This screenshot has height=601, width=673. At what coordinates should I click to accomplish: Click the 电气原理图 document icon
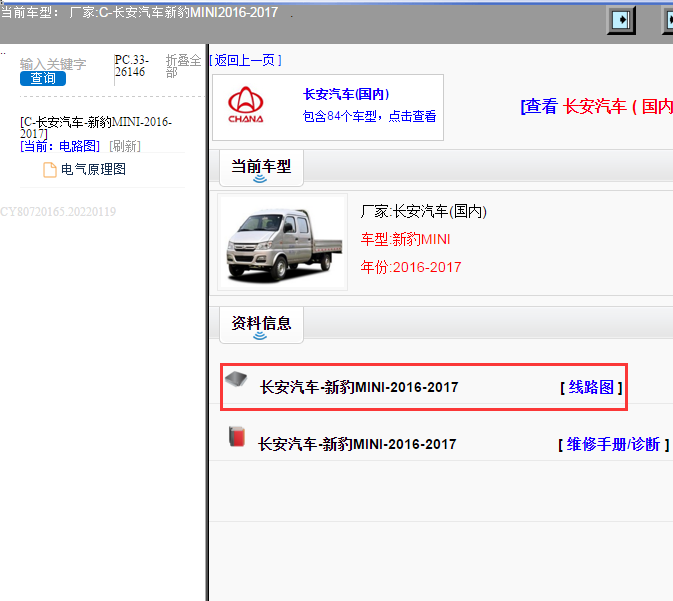coord(50,170)
